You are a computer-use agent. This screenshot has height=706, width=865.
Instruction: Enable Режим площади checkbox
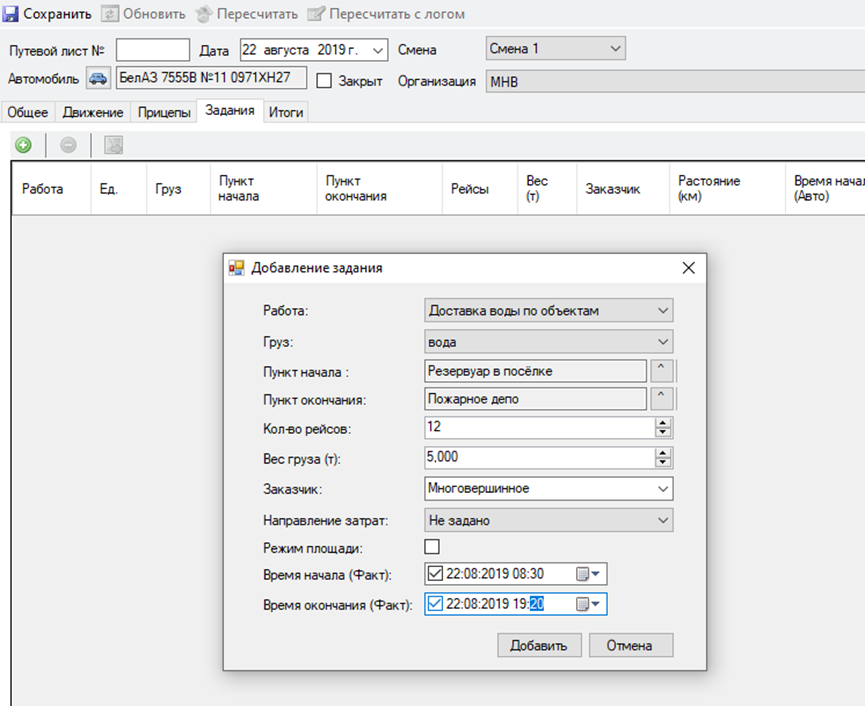(432, 547)
